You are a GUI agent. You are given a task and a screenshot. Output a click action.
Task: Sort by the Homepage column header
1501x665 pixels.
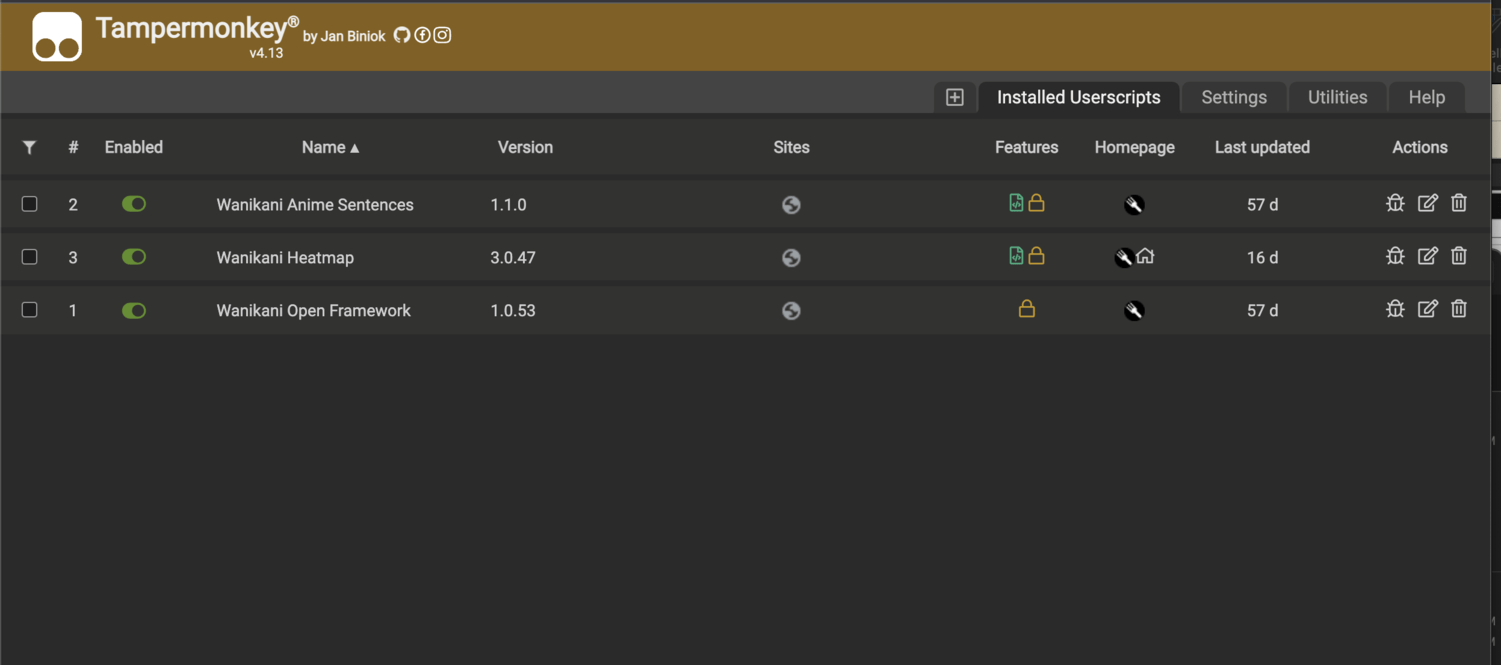(x=1134, y=147)
